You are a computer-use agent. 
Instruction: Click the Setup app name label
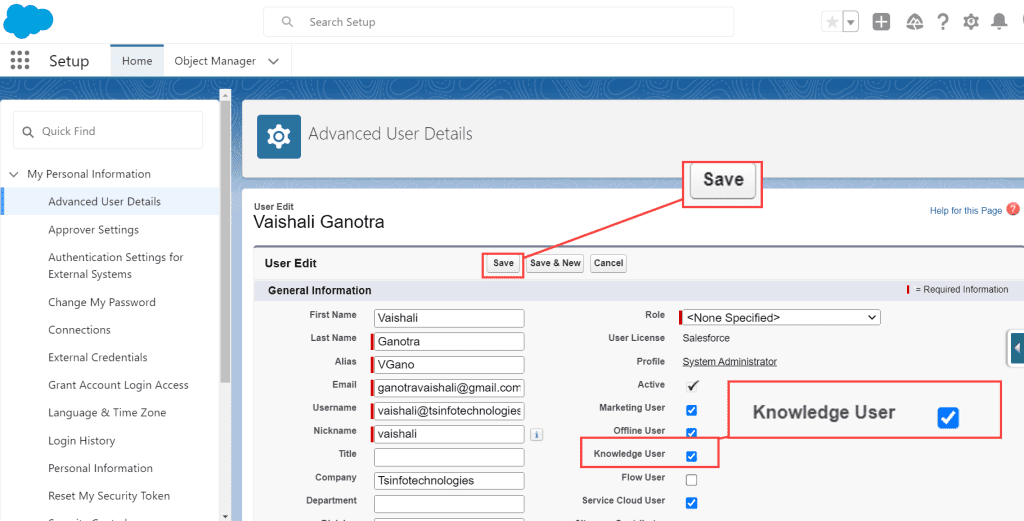[x=69, y=61]
